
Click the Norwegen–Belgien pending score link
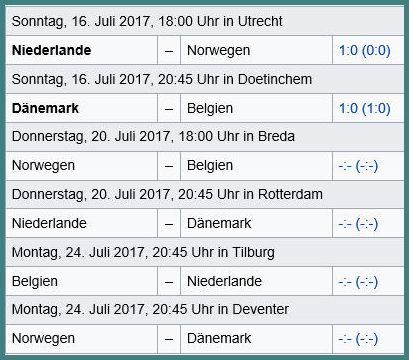[358, 166]
